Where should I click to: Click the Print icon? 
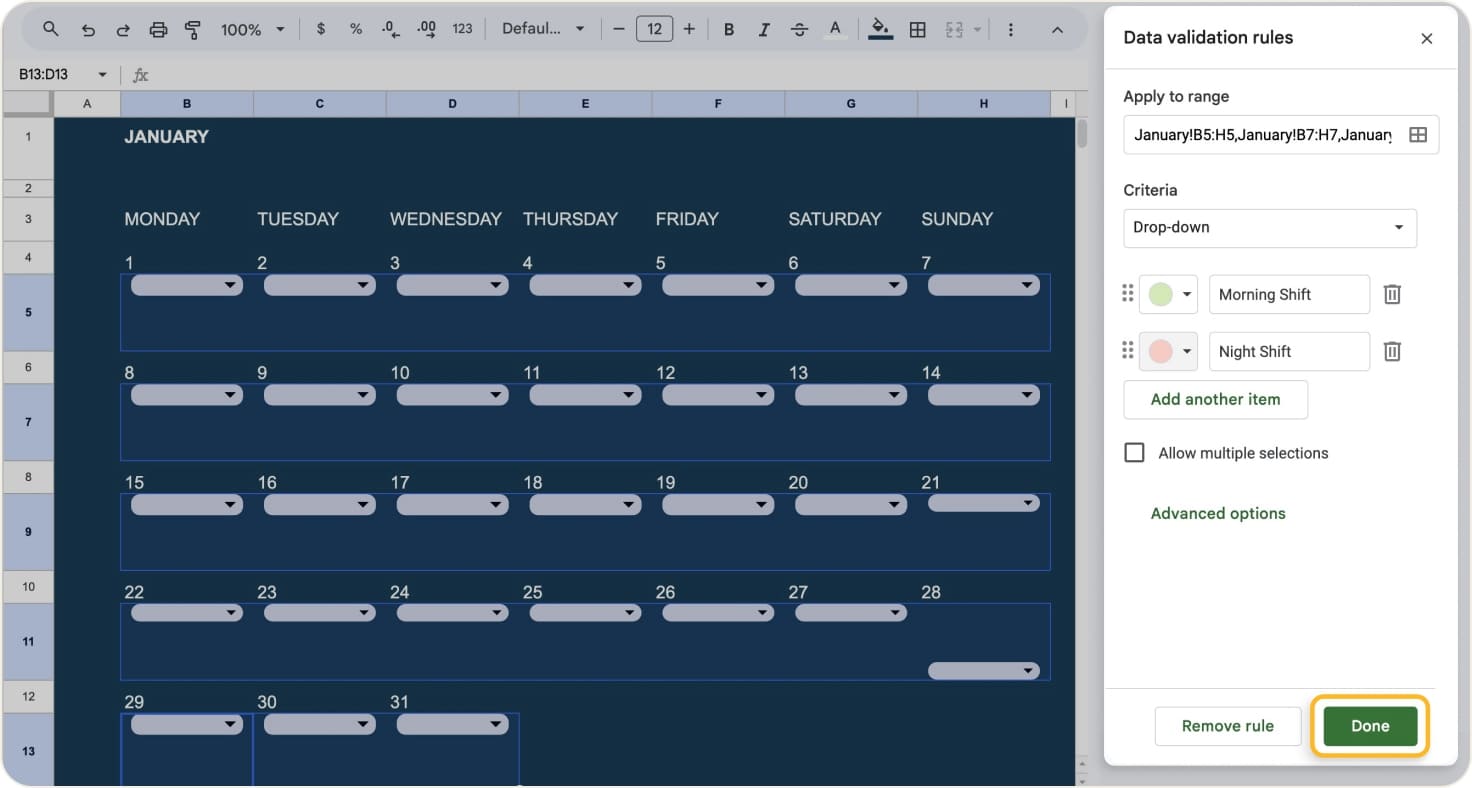coord(158,29)
